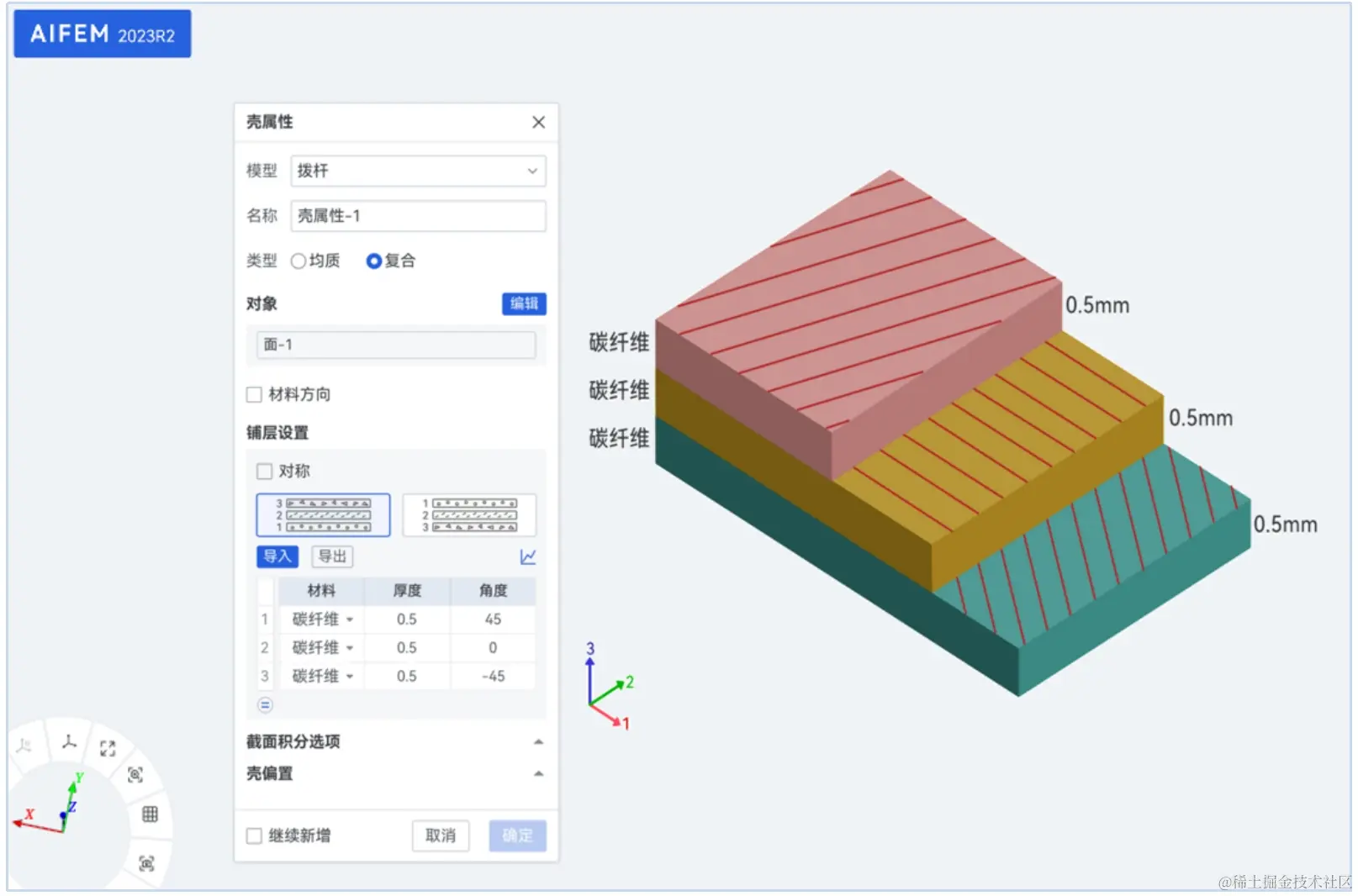Viewport: 1358px width, 896px height.
Task: Click thickness cell 0.5 in ply row 2
Action: [x=407, y=648]
